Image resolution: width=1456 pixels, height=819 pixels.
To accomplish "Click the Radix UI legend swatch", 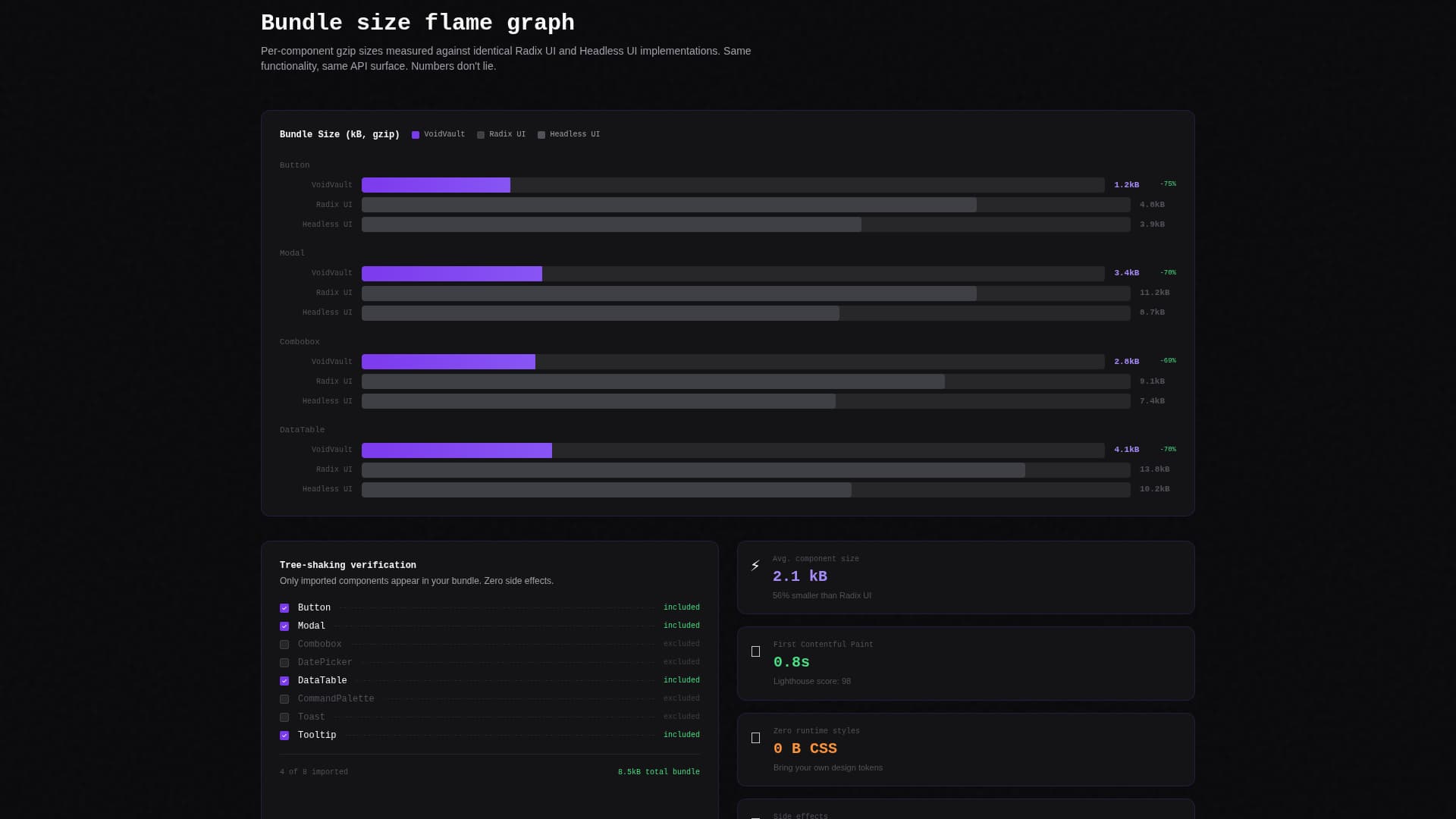I will pyautogui.click(x=481, y=135).
